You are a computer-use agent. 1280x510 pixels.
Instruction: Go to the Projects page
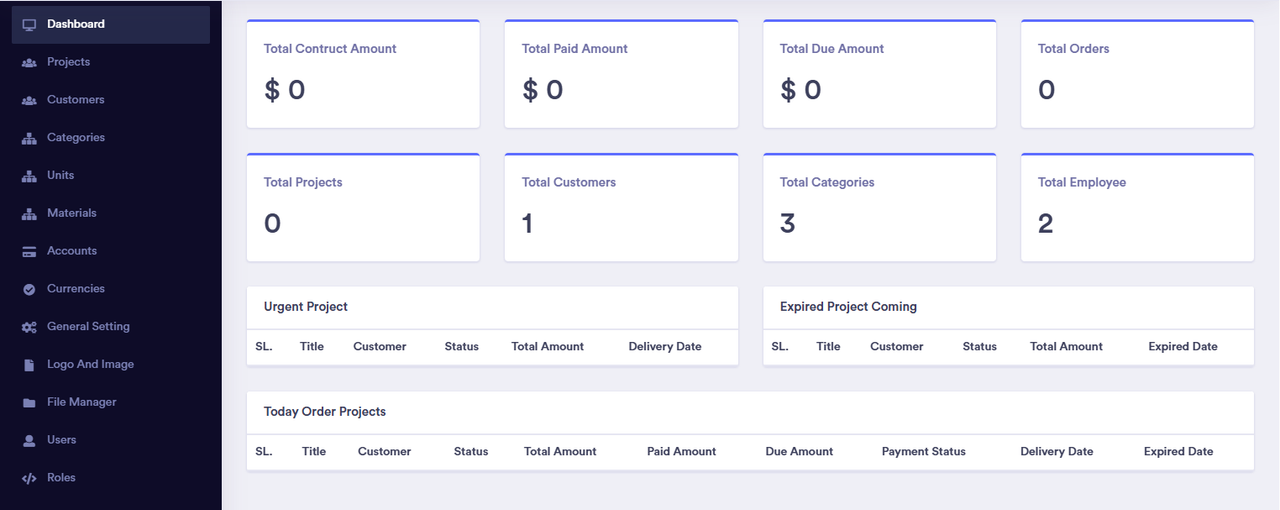(68, 62)
